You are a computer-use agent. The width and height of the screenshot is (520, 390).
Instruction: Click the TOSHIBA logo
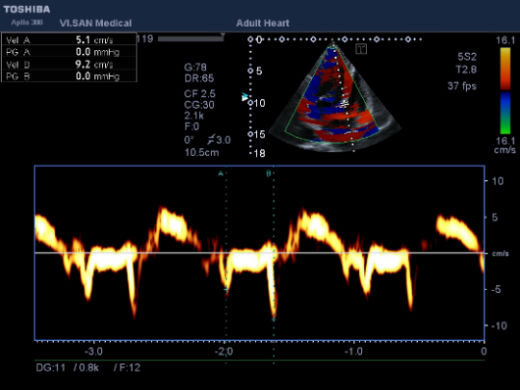click(x=27, y=9)
